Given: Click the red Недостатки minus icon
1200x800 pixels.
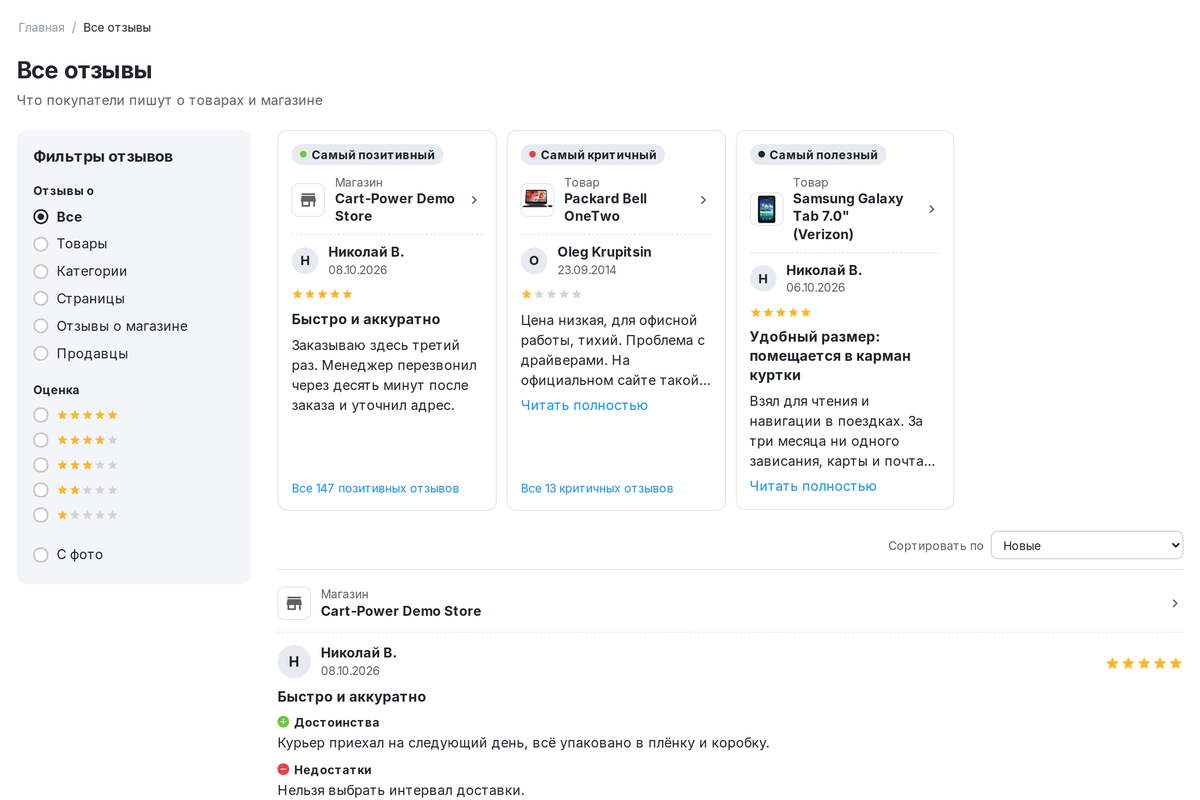Looking at the screenshot, I should click(x=283, y=770).
